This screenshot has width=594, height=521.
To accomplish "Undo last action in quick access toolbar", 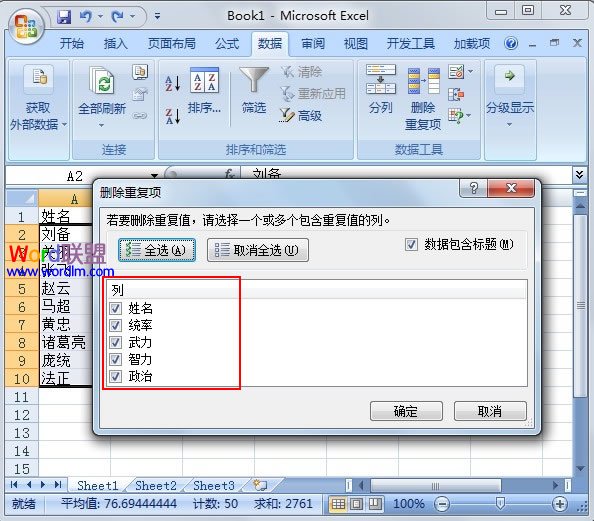I will point(86,16).
